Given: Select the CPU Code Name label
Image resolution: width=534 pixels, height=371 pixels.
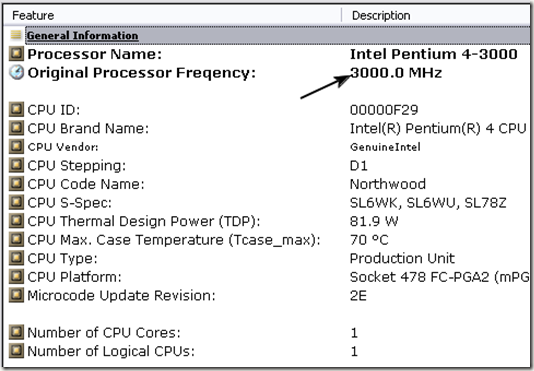Looking at the screenshot, I should (x=86, y=184).
